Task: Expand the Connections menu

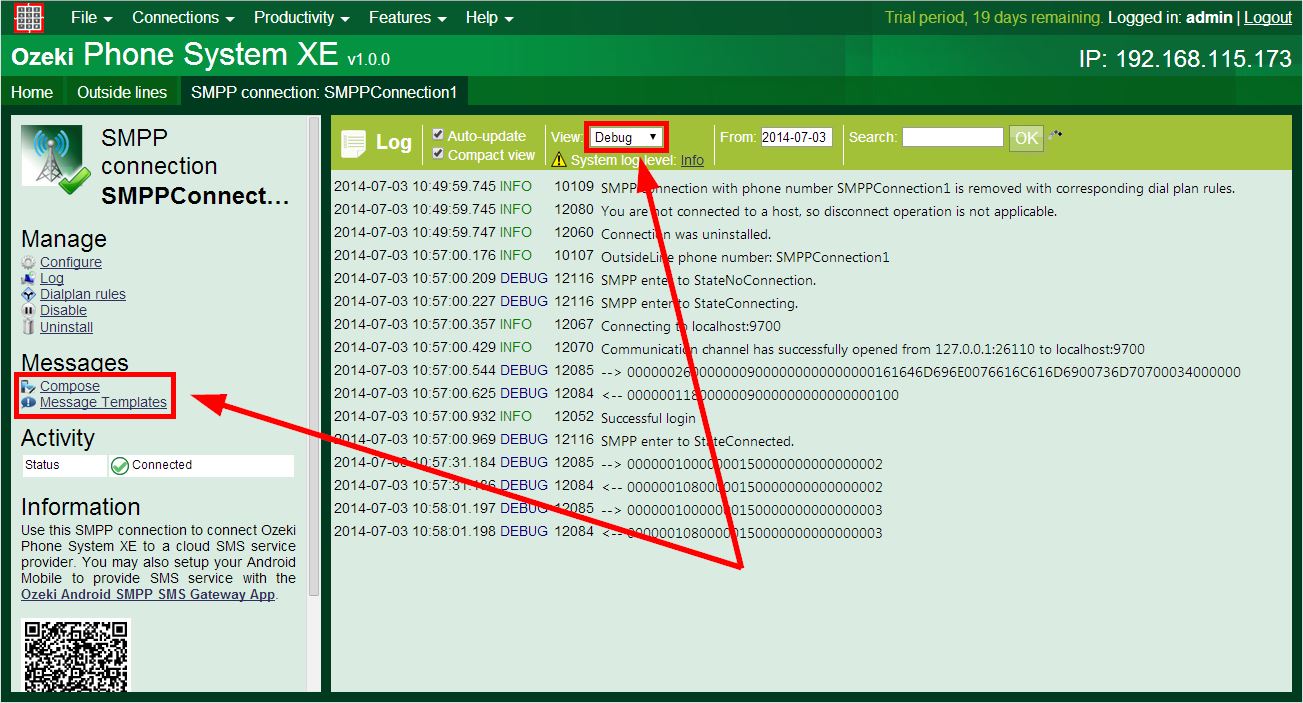Action: [183, 18]
